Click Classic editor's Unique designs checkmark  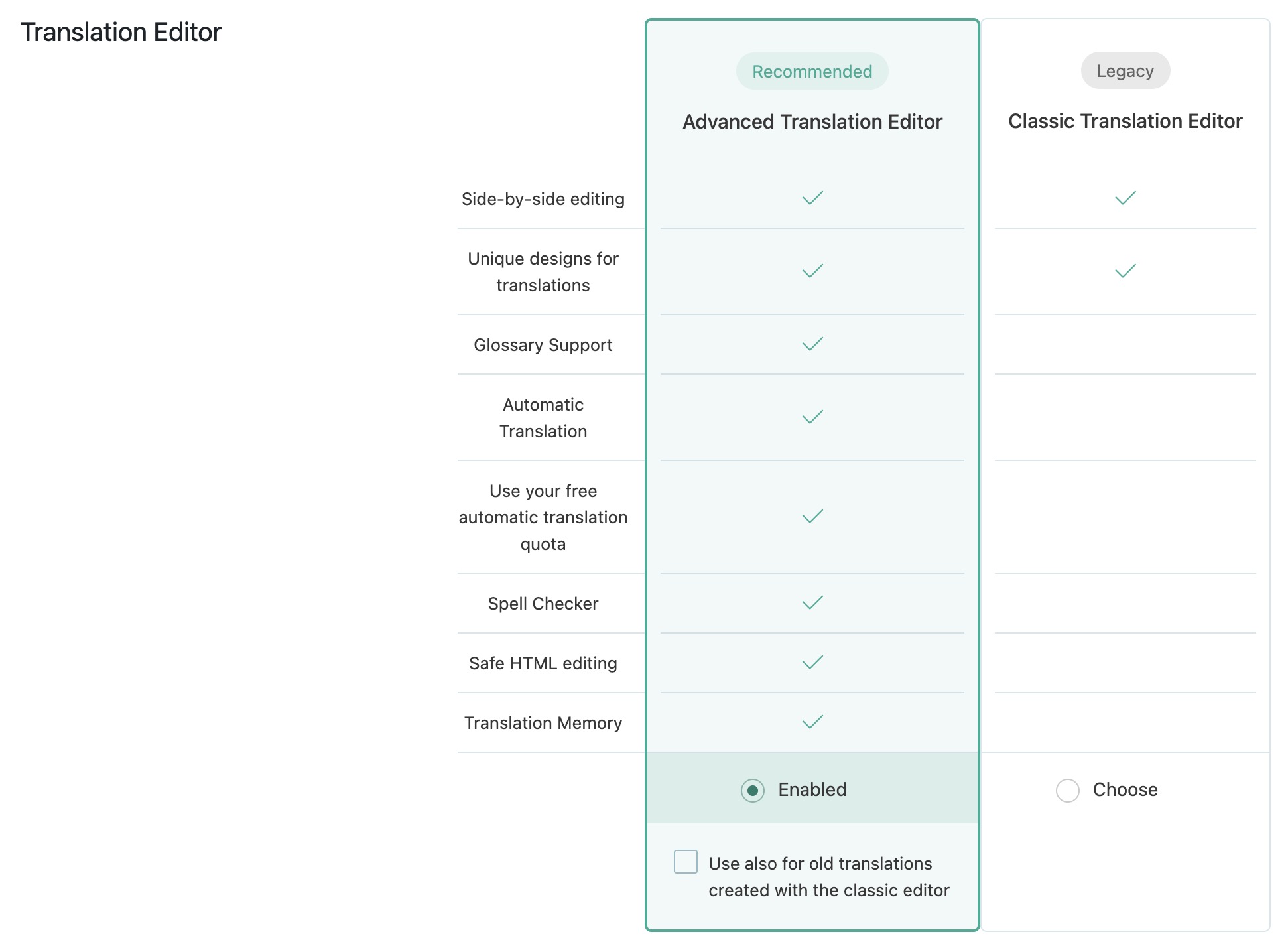[1125, 271]
